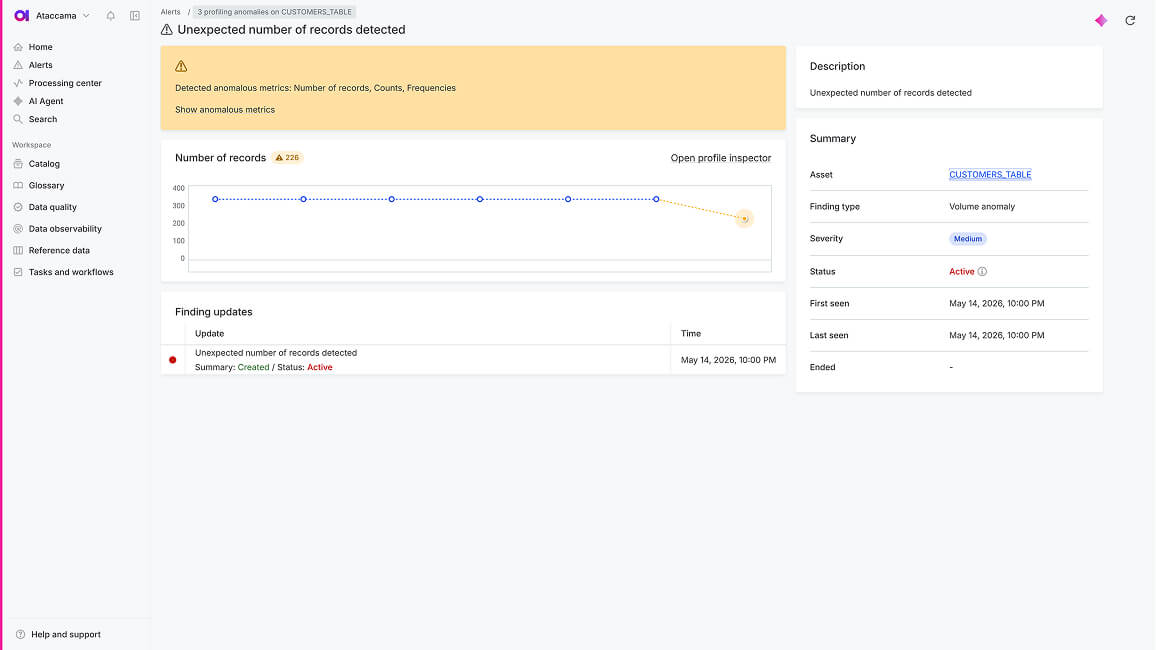This screenshot has height=650, width=1156.
Task: Open Help and support
Action: [66, 635]
